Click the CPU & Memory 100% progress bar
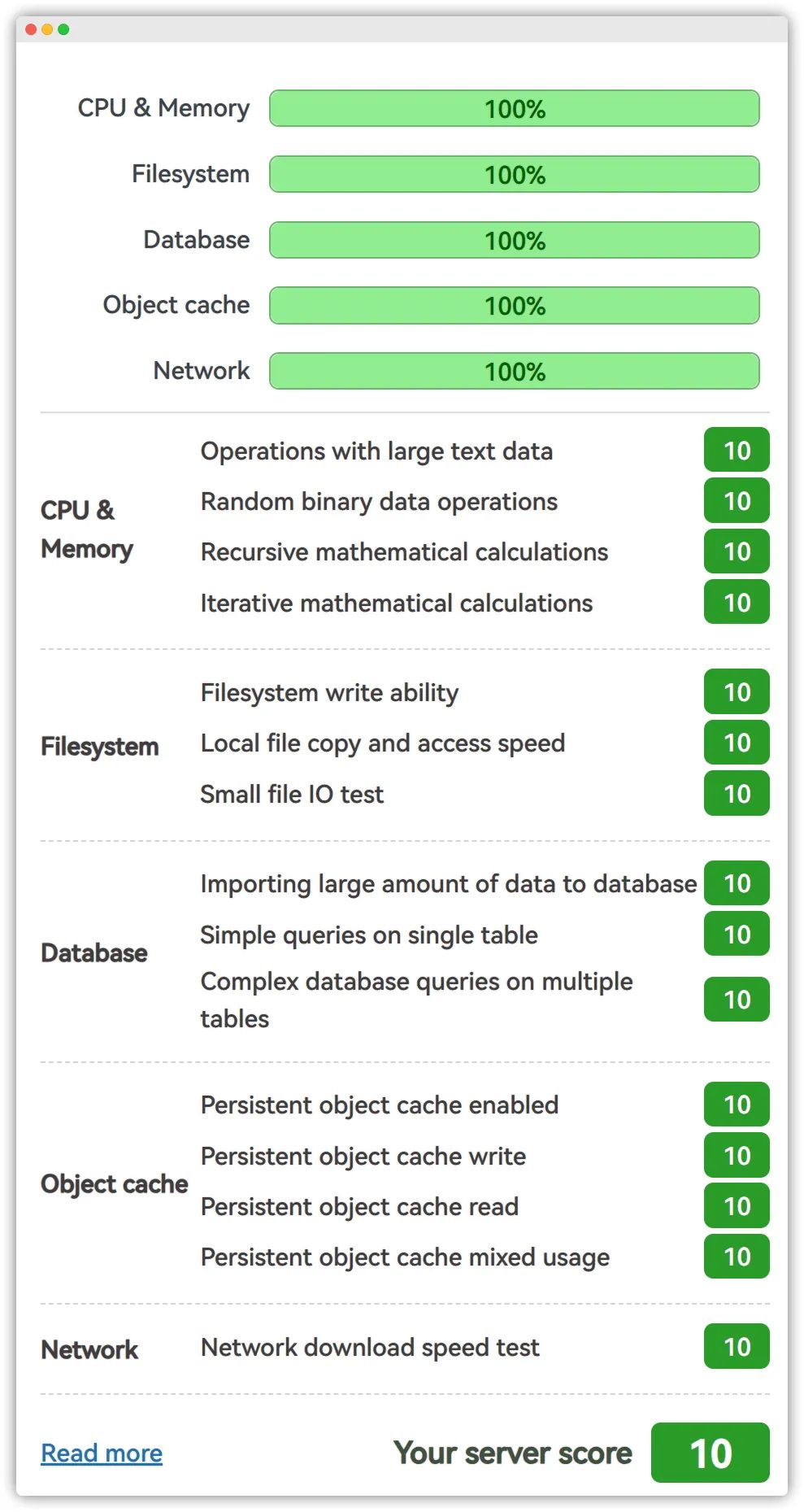 pos(514,108)
